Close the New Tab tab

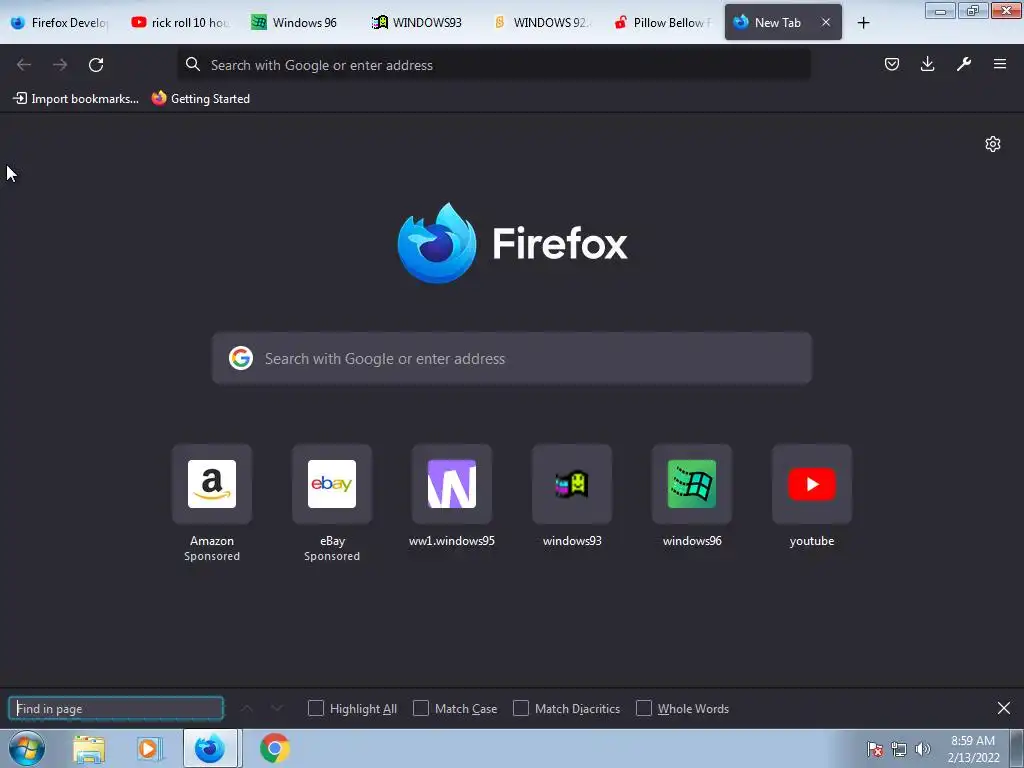click(826, 22)
